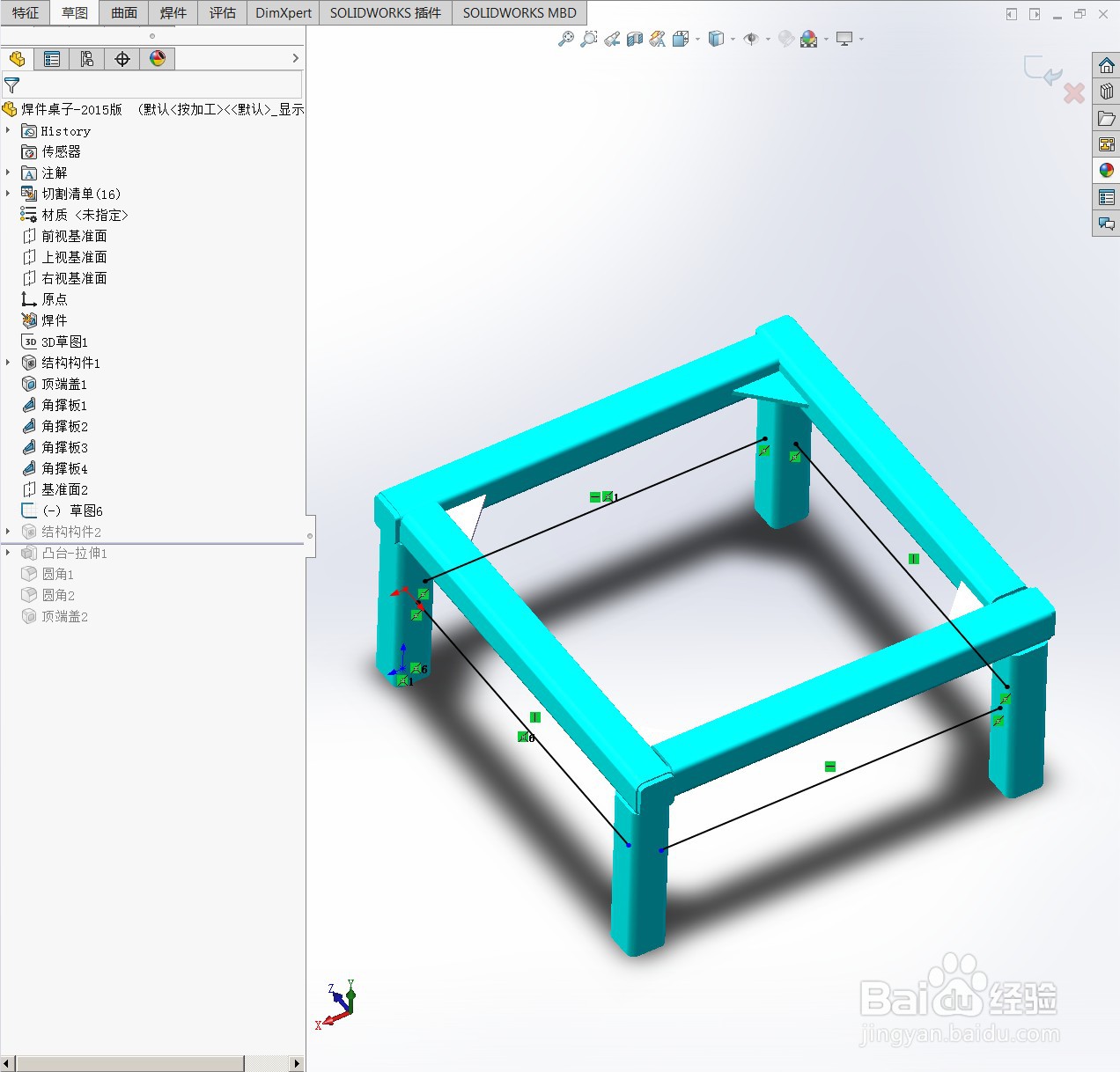Cancel the sketch with red X
Viewport: 1120px width, 1072px height.
pos(1074,93)
